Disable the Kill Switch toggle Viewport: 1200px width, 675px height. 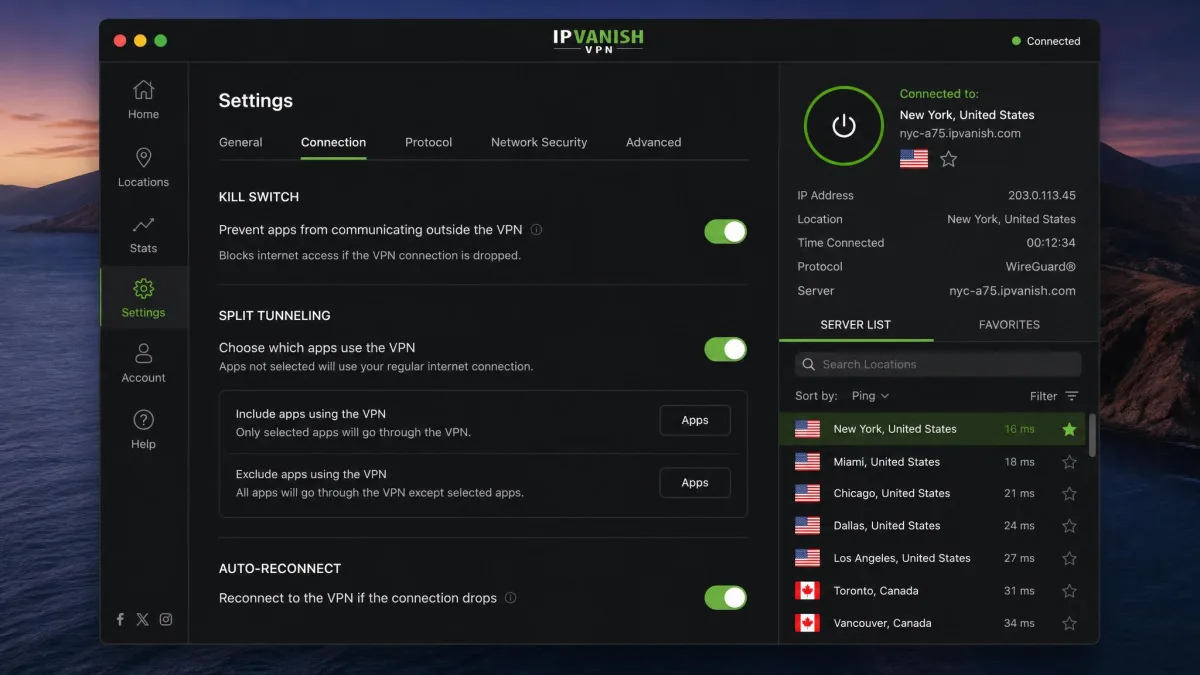coord(725,232)
